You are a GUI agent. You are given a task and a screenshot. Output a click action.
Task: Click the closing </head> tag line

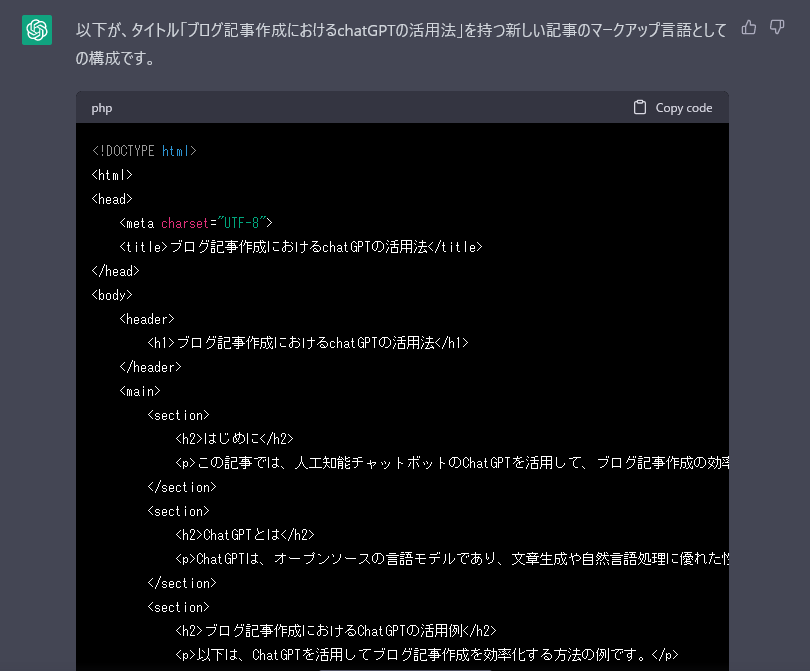tap(116, 271)
